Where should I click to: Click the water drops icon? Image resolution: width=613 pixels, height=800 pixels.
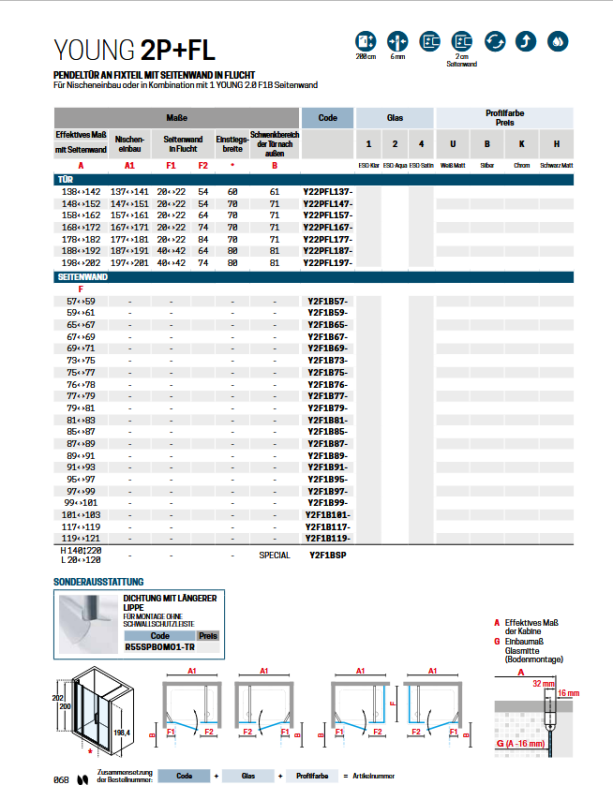point(558,41)
